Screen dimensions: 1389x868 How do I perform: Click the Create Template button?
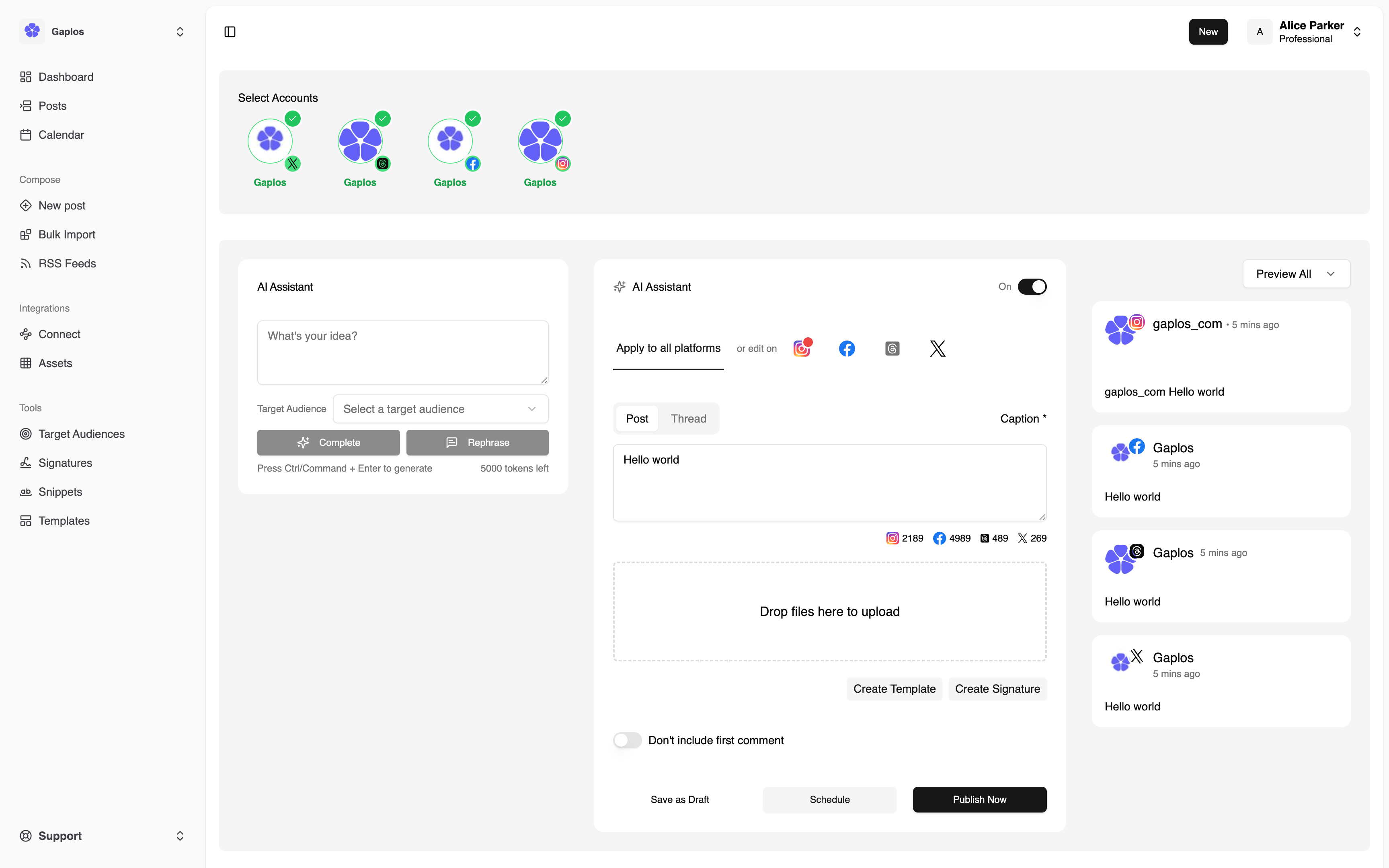pyautogui.click(x=894, y=689)
